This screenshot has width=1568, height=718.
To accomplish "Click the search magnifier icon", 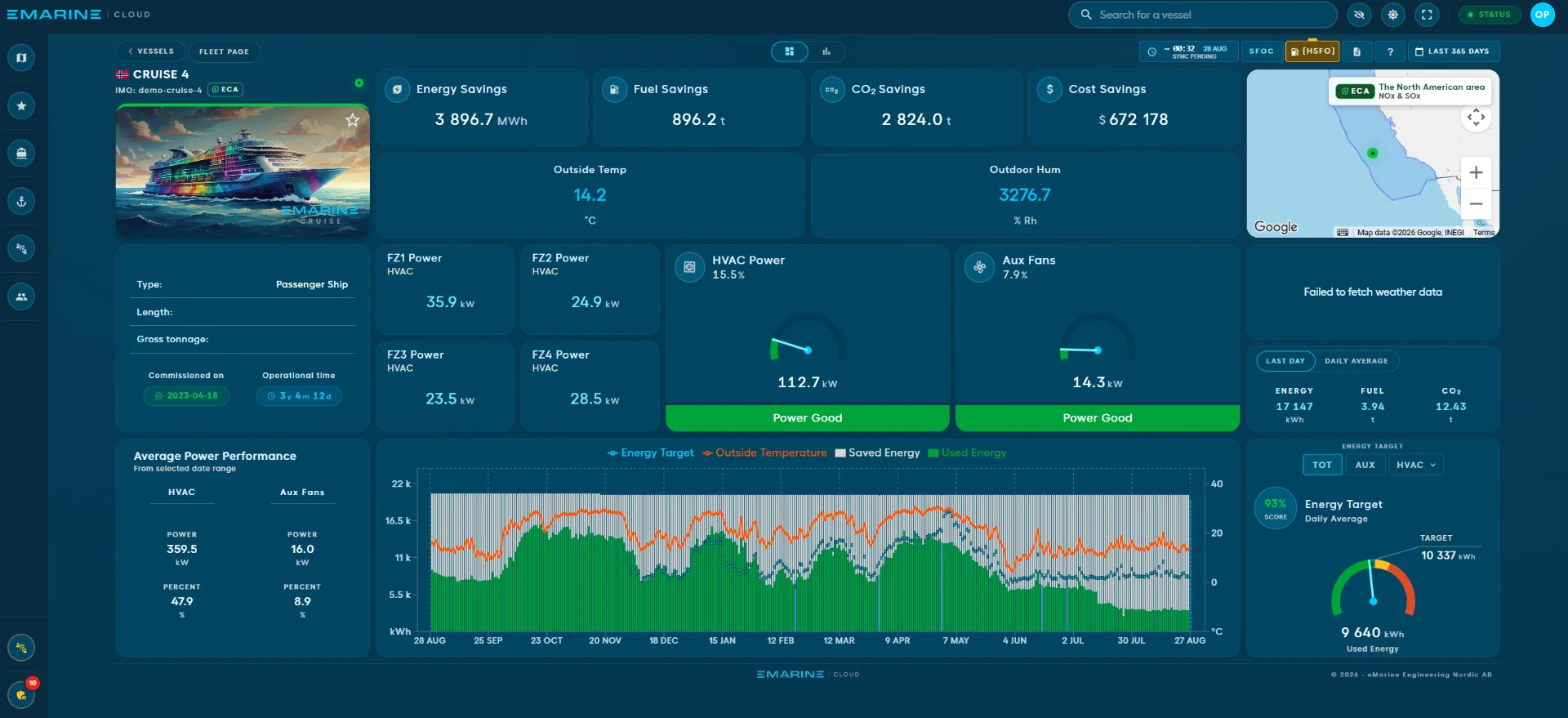I will tap(1086, 15).
